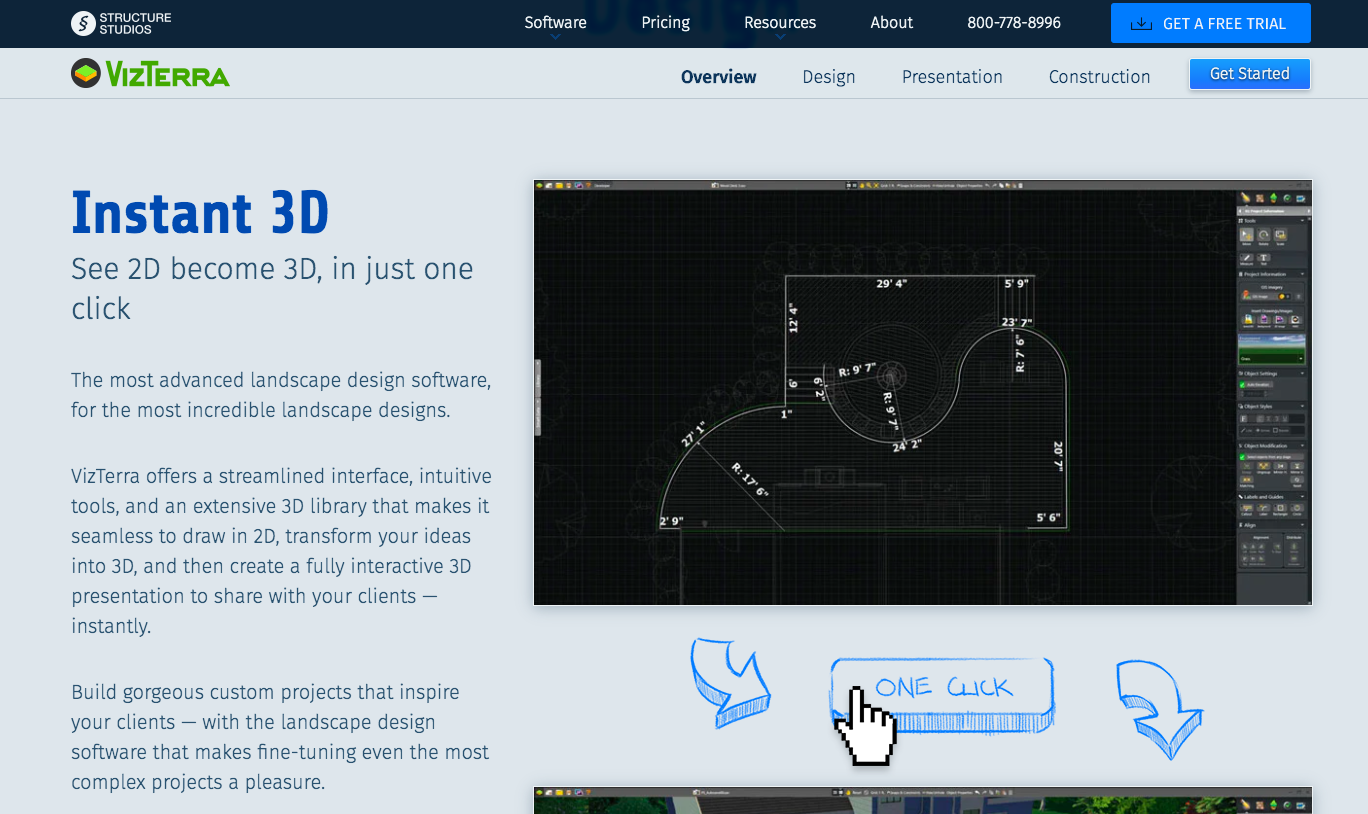Switch to the Design tab
The image size is (1368, 814).
tap(829, 77)
